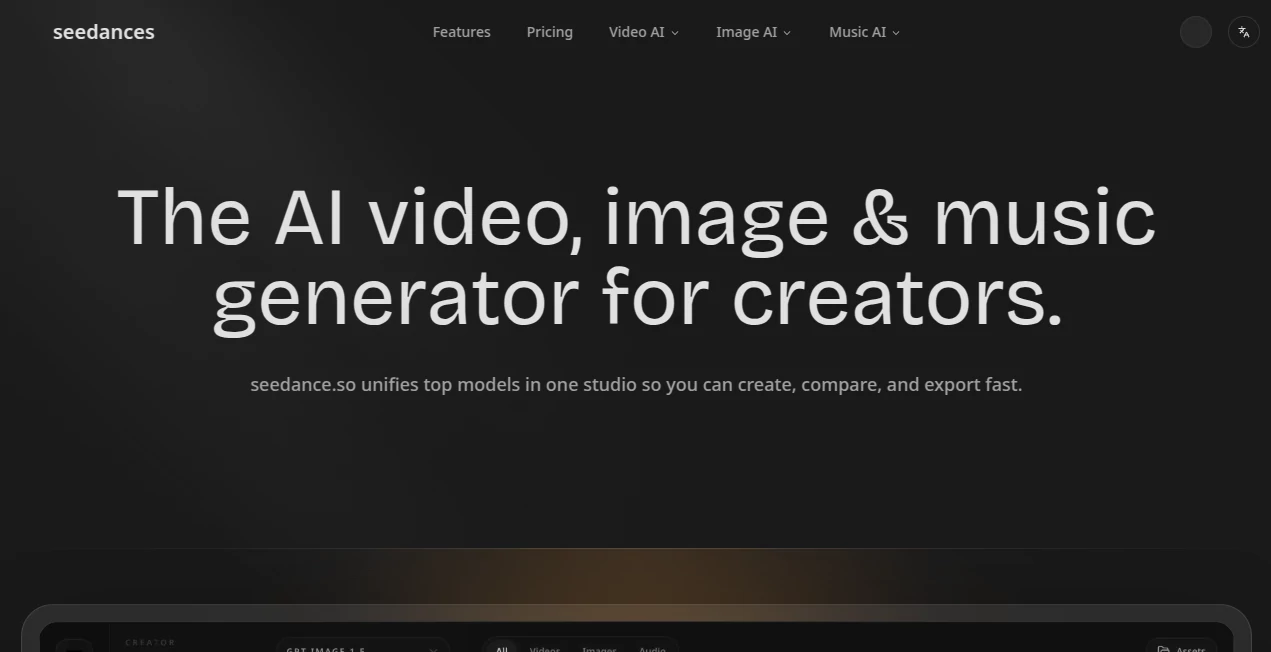Viewport: 1271px width, 652px height.
Task: Open the Pricing page
Action: (549, 31)
